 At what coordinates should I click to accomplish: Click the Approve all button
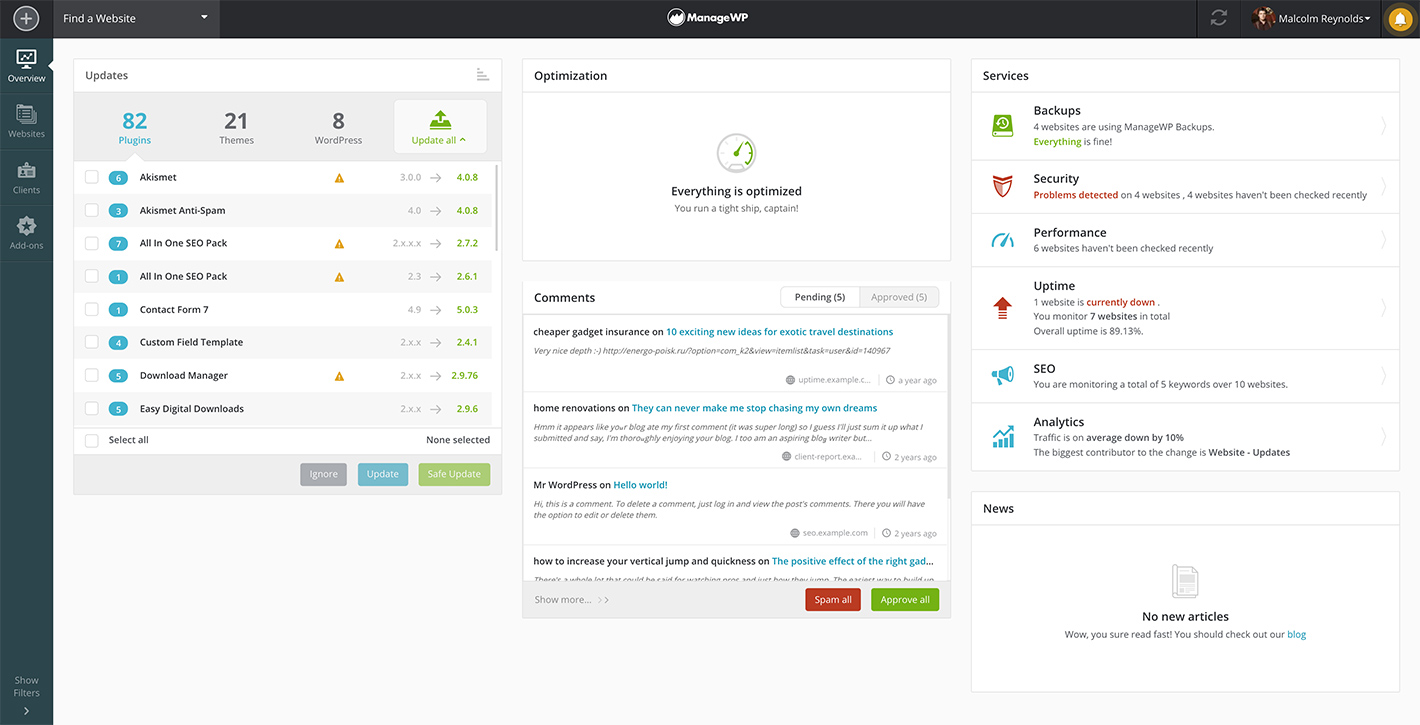coord(905,600)
